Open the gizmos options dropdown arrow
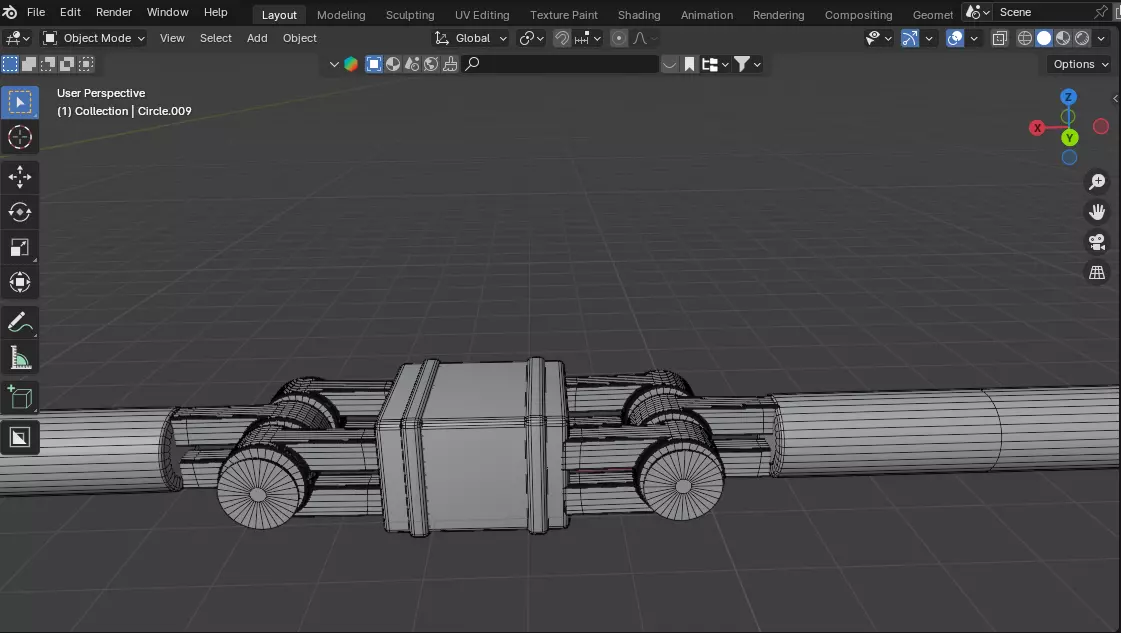 pos(929,38)
